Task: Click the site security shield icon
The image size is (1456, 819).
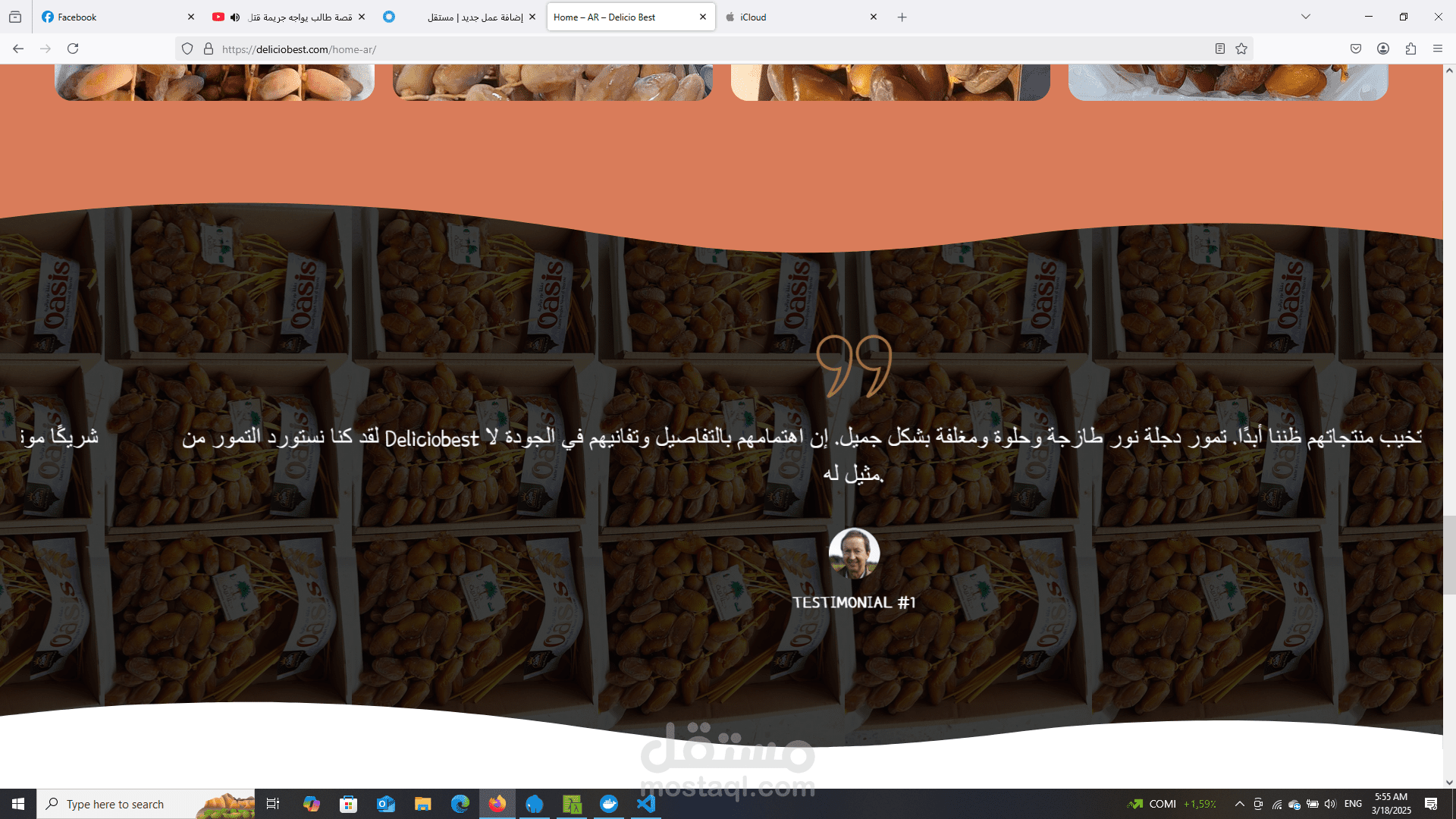Action: pos(187,49)
